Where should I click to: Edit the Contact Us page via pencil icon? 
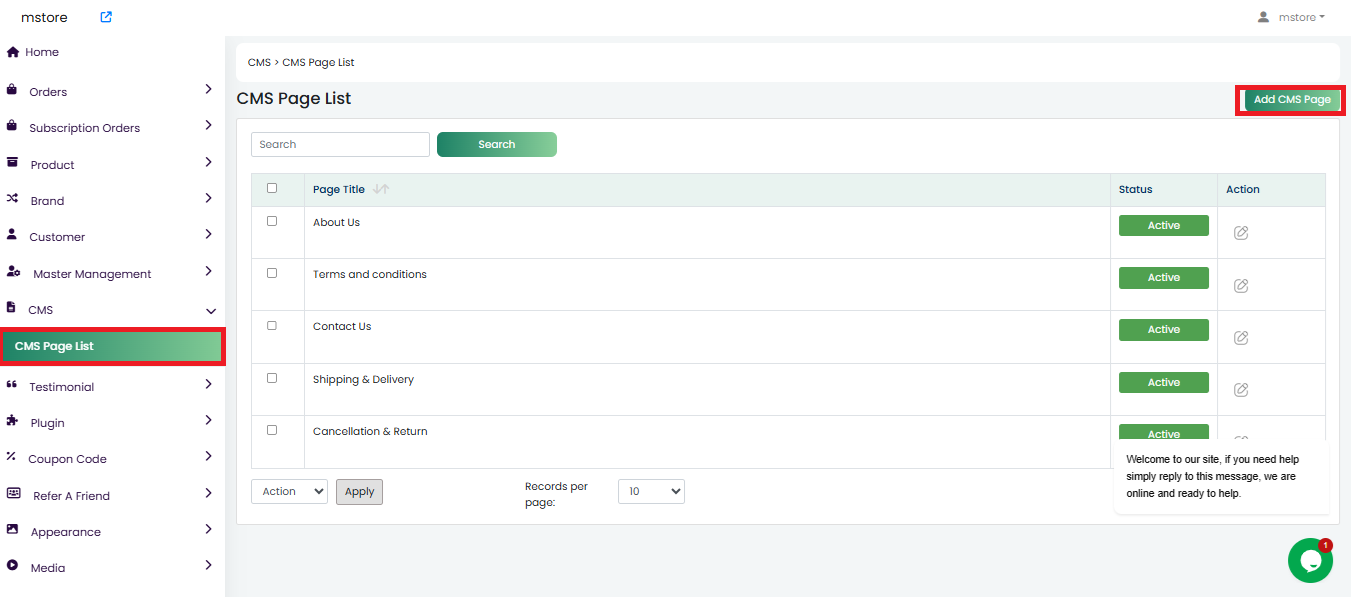pyautogui.click(x=1241, y=337)
